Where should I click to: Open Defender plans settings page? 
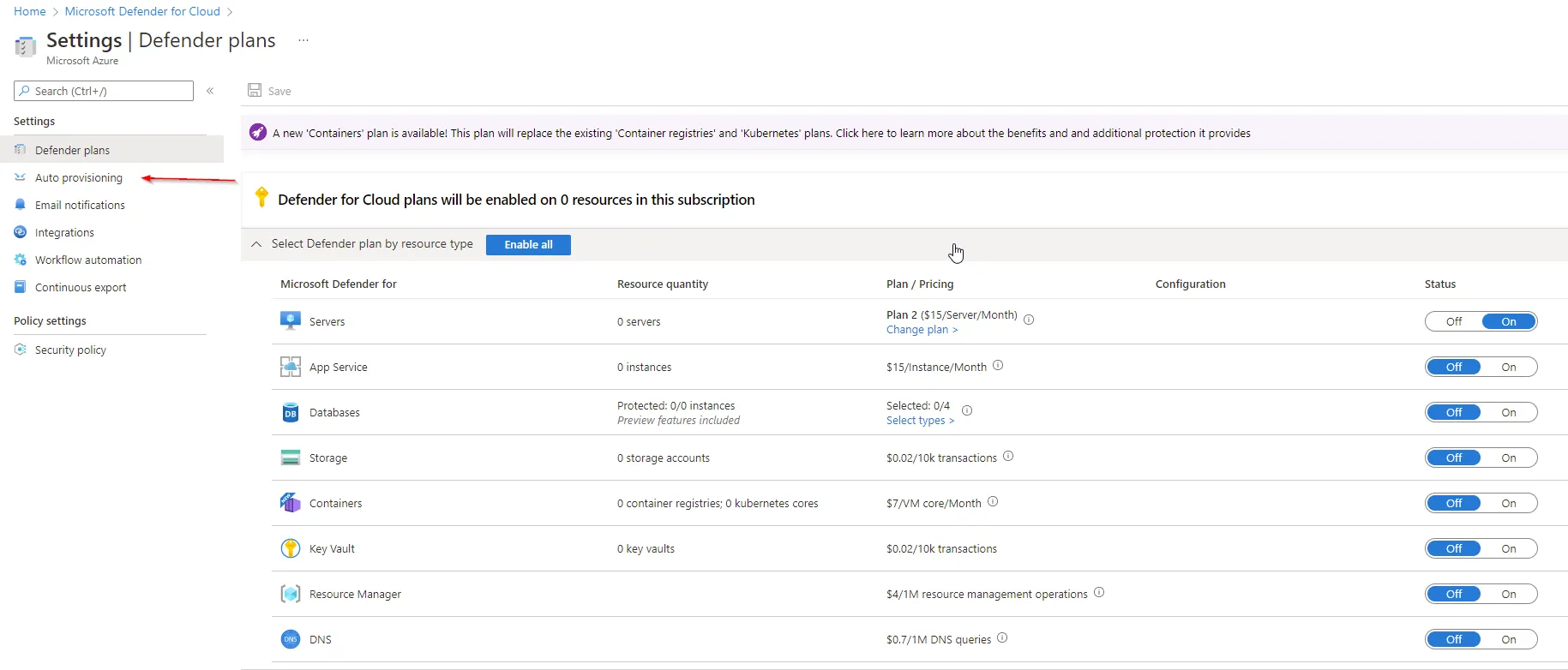pos(112,150)
